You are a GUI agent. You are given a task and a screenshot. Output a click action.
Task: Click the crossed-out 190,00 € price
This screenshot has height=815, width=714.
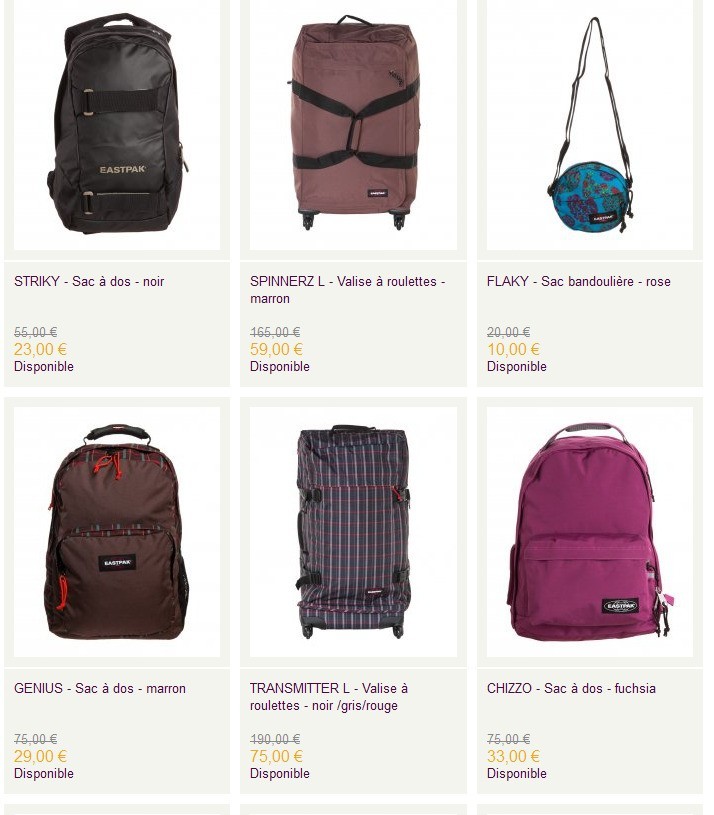(x=275, y=739)
